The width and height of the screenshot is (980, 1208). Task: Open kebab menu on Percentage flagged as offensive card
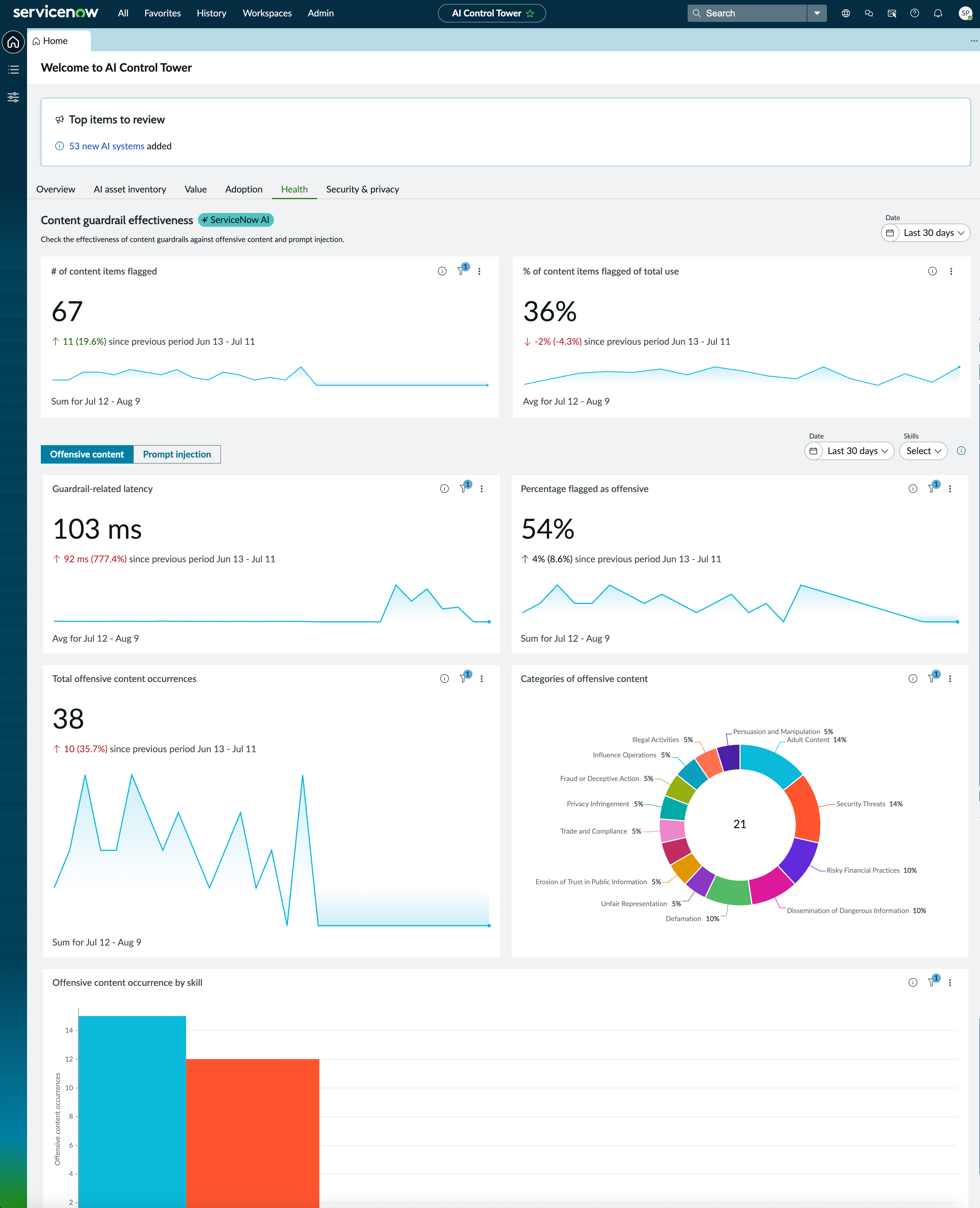950,488
